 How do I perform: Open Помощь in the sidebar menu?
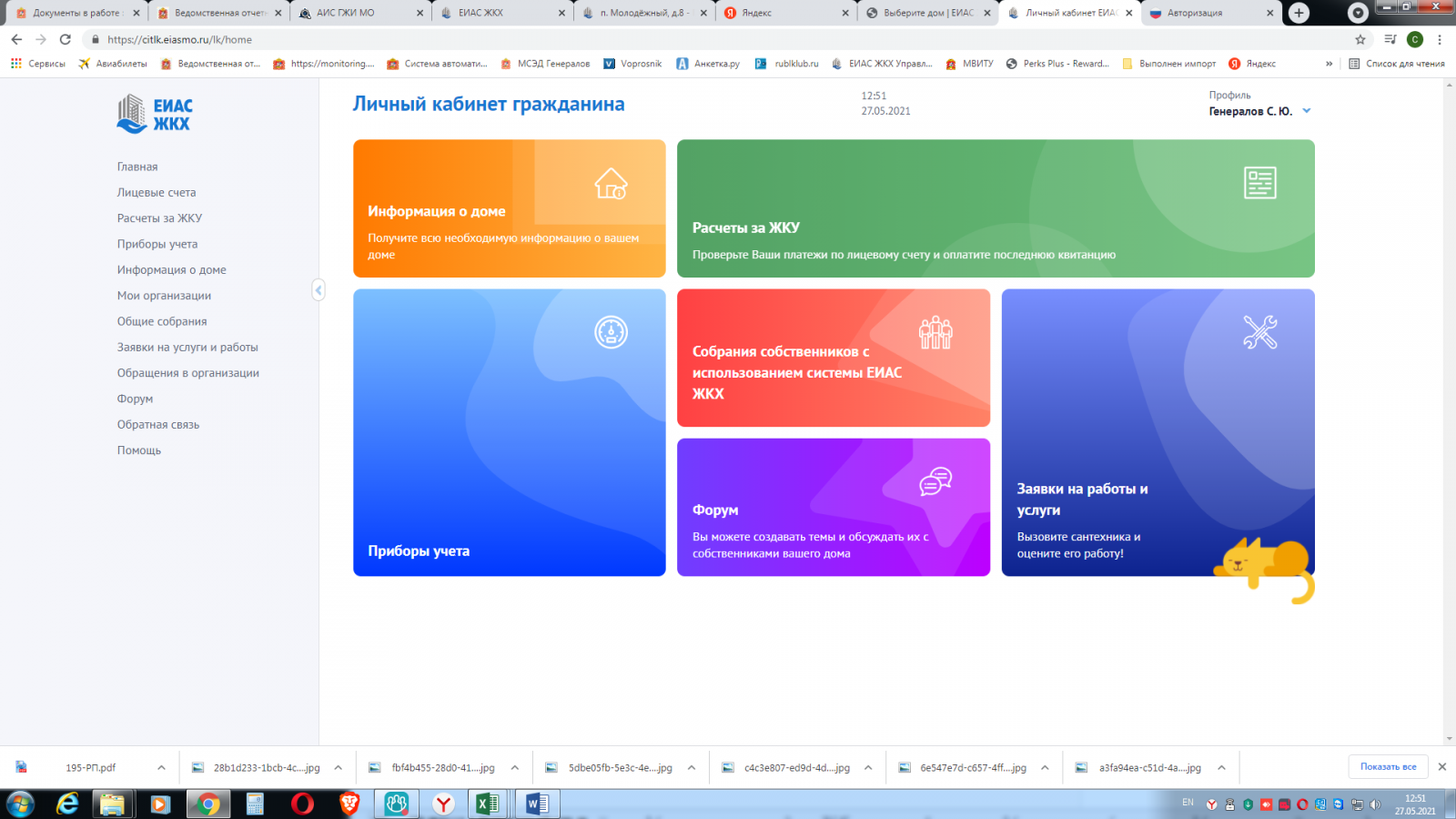pos(139,450)
